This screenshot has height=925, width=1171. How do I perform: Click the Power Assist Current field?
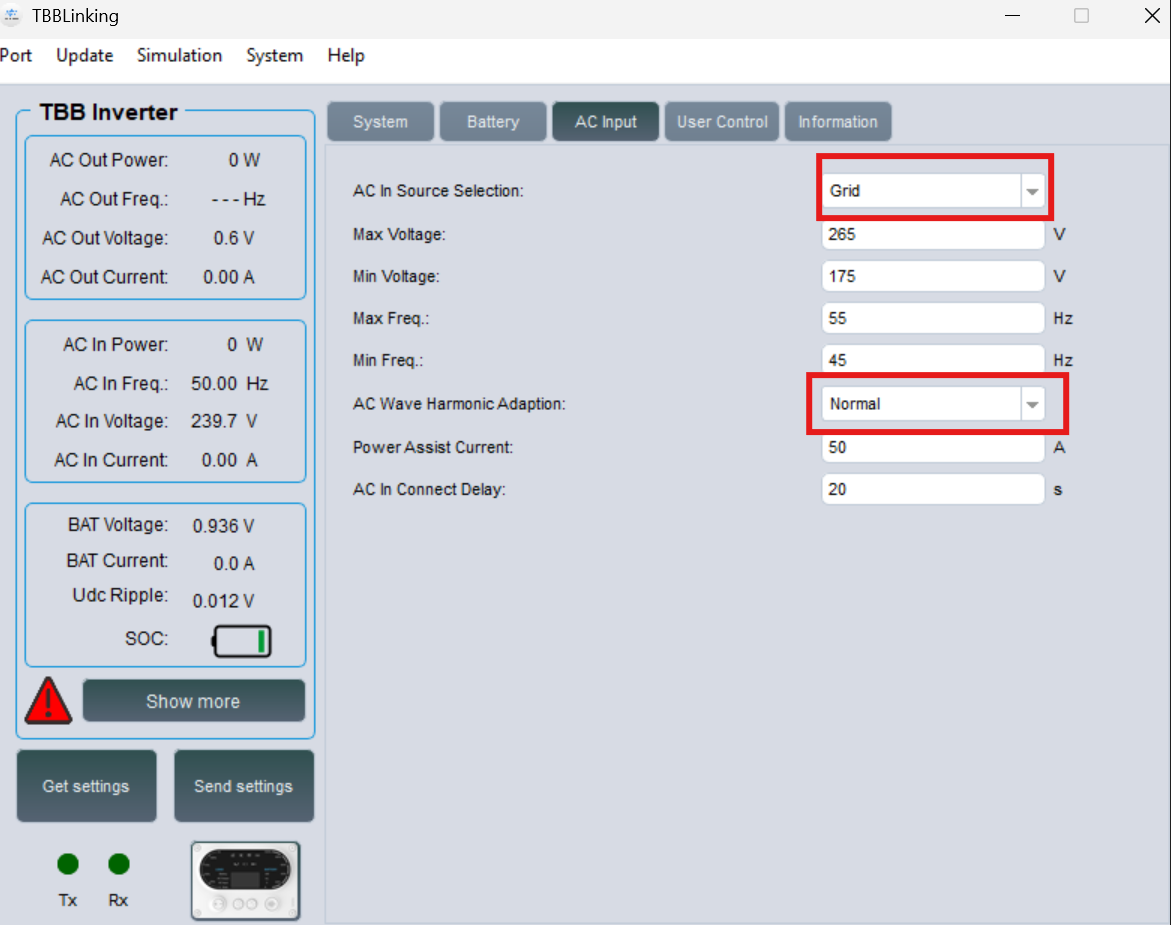coord(933,447)
